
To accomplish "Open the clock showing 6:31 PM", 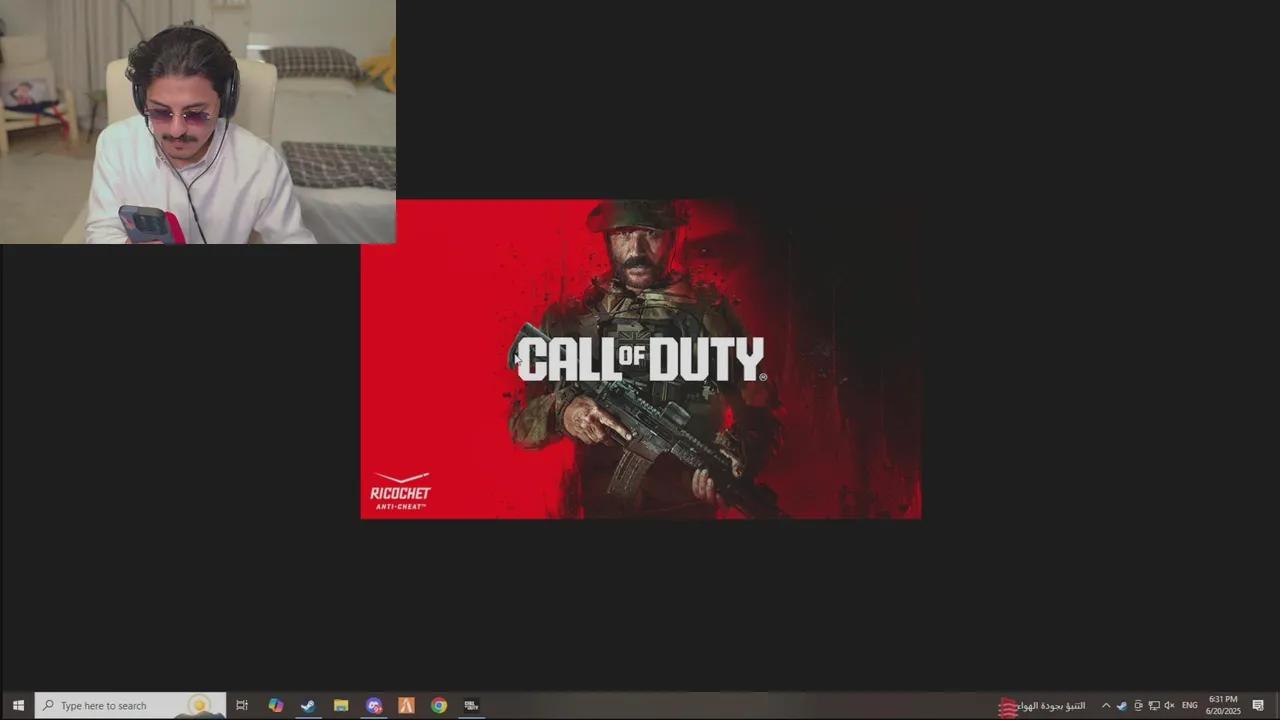I will (x=1223, y=705).
